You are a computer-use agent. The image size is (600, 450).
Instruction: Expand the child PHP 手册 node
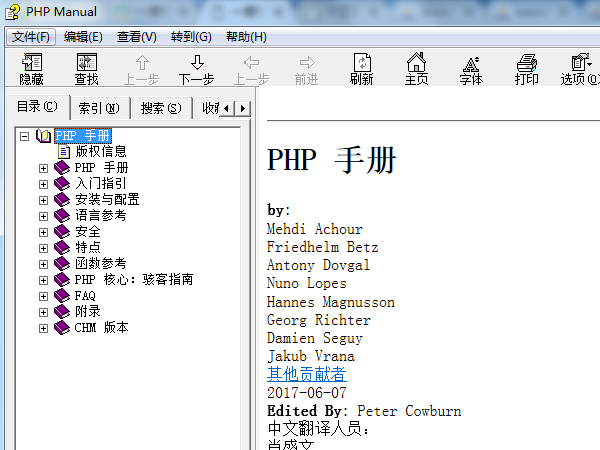(43, 168)
